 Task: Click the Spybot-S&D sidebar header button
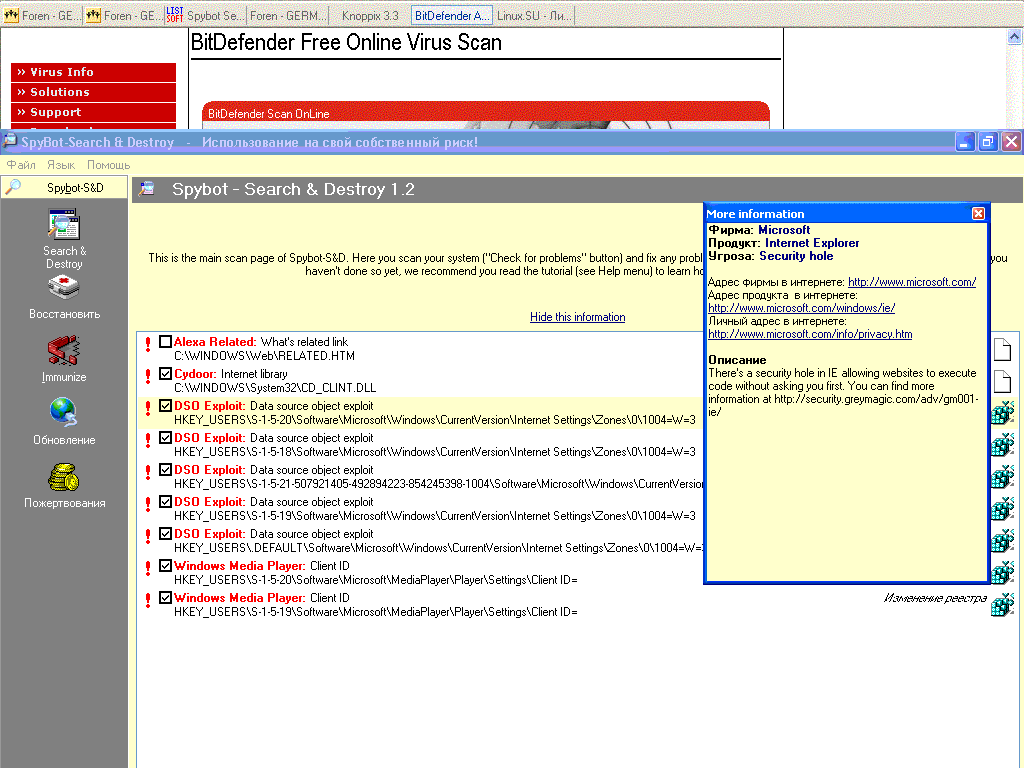coord(64,187)
